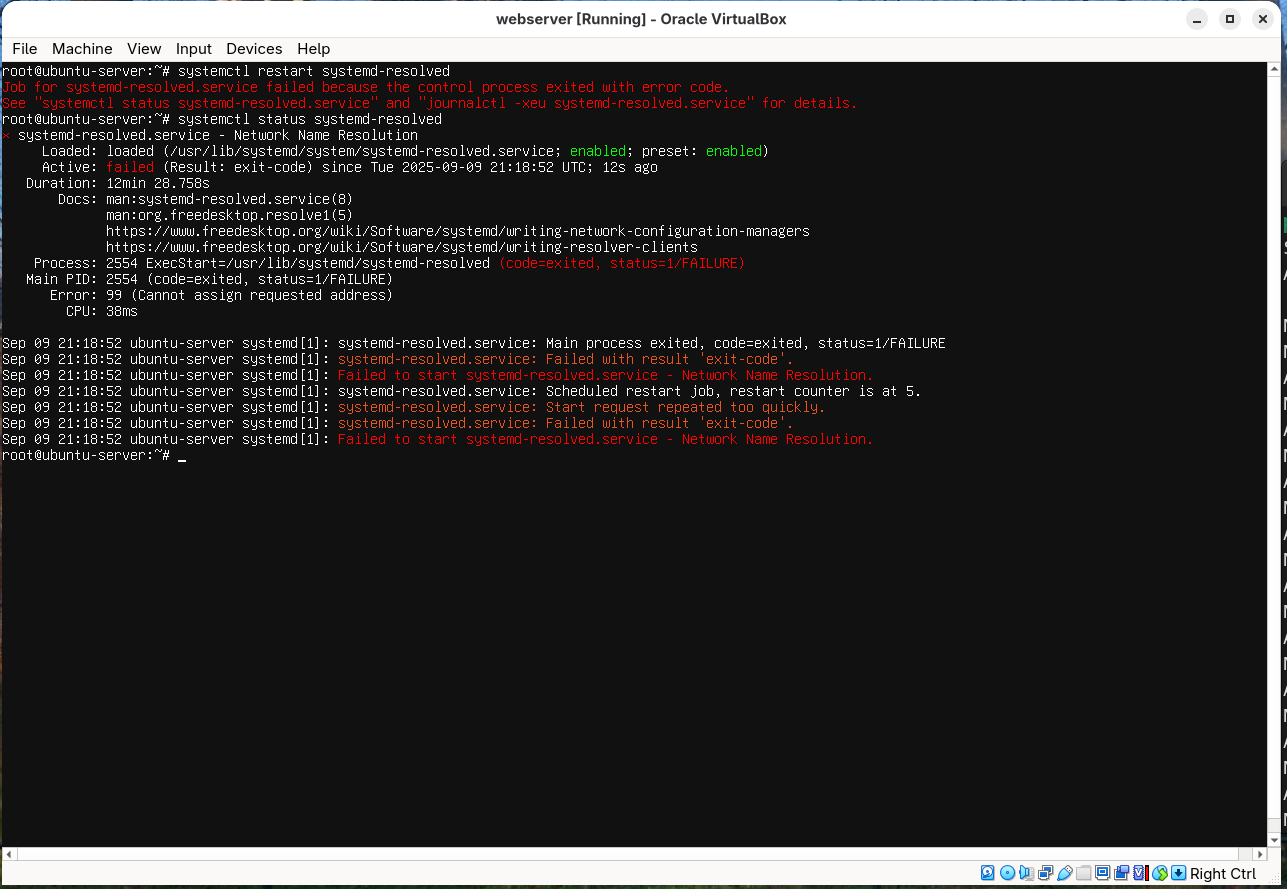Click the audio speaker status icon

pos(1027,873)
